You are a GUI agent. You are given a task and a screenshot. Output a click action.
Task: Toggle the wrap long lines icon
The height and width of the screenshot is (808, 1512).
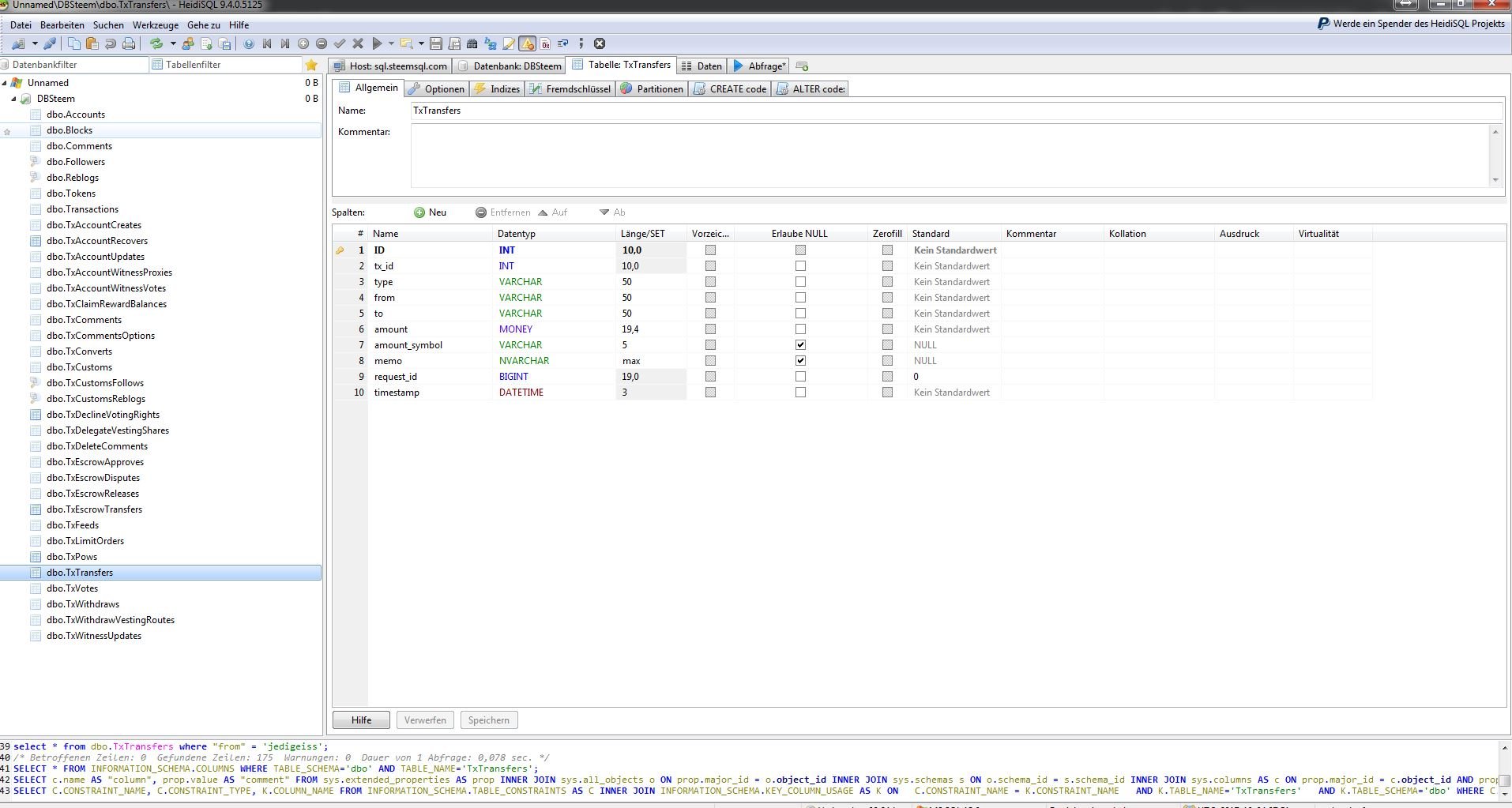[x=563, y=43]
